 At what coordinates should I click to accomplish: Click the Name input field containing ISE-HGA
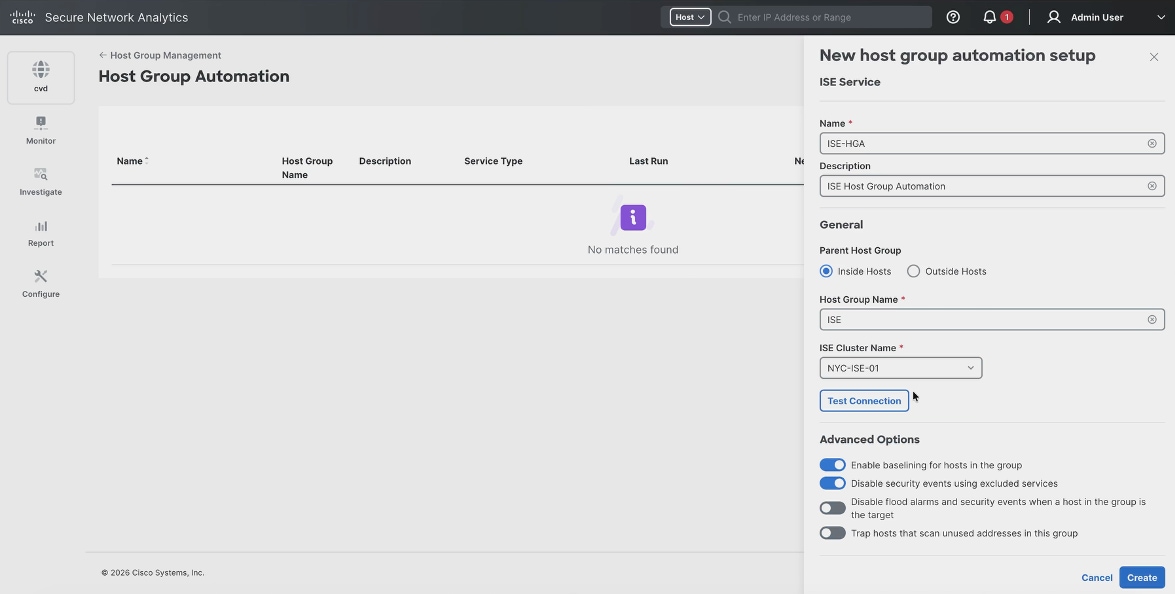[x=992, y=143]
